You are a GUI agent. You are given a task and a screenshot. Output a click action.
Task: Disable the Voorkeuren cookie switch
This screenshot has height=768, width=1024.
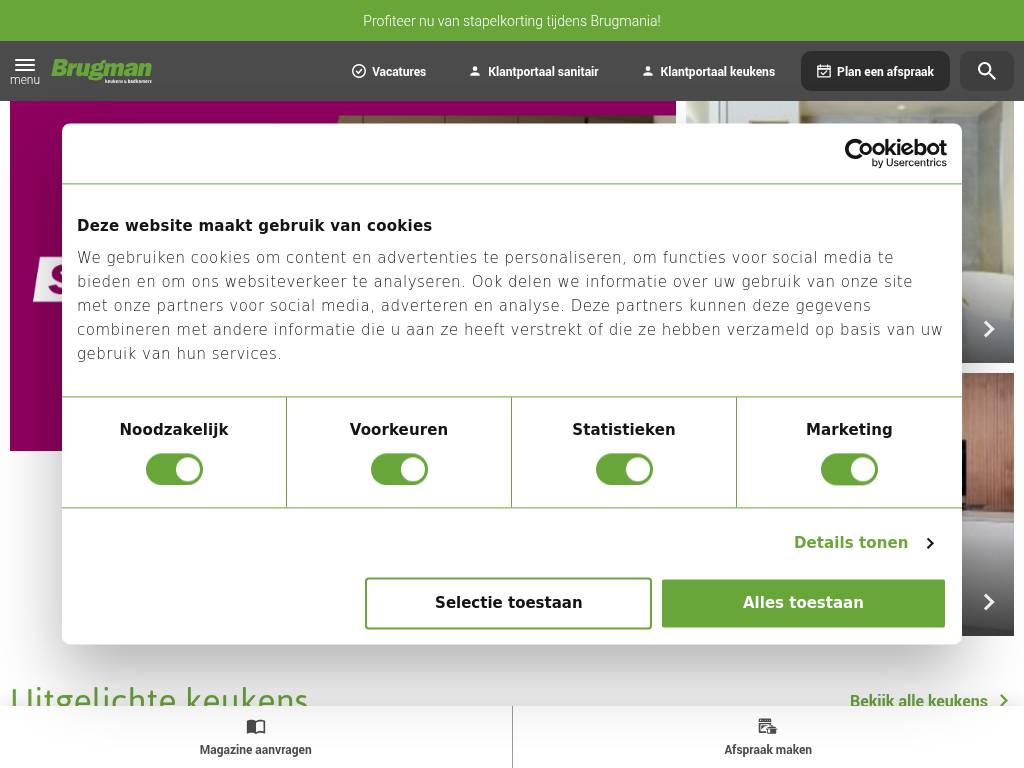point(399,469)
